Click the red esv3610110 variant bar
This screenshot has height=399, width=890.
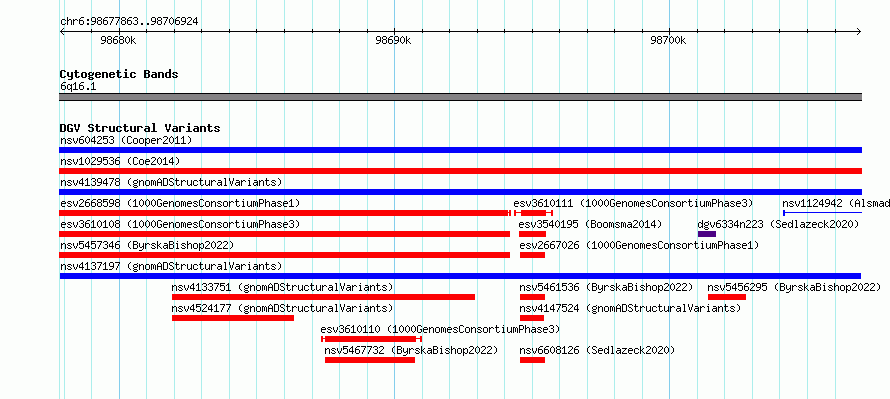click(371, 339)
